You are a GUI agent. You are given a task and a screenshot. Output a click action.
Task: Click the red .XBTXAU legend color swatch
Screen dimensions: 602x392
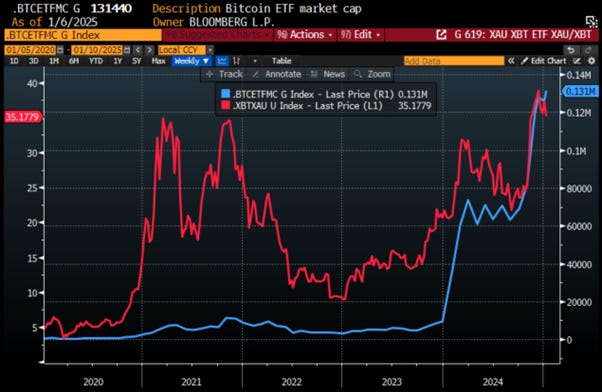click(225, 105)
